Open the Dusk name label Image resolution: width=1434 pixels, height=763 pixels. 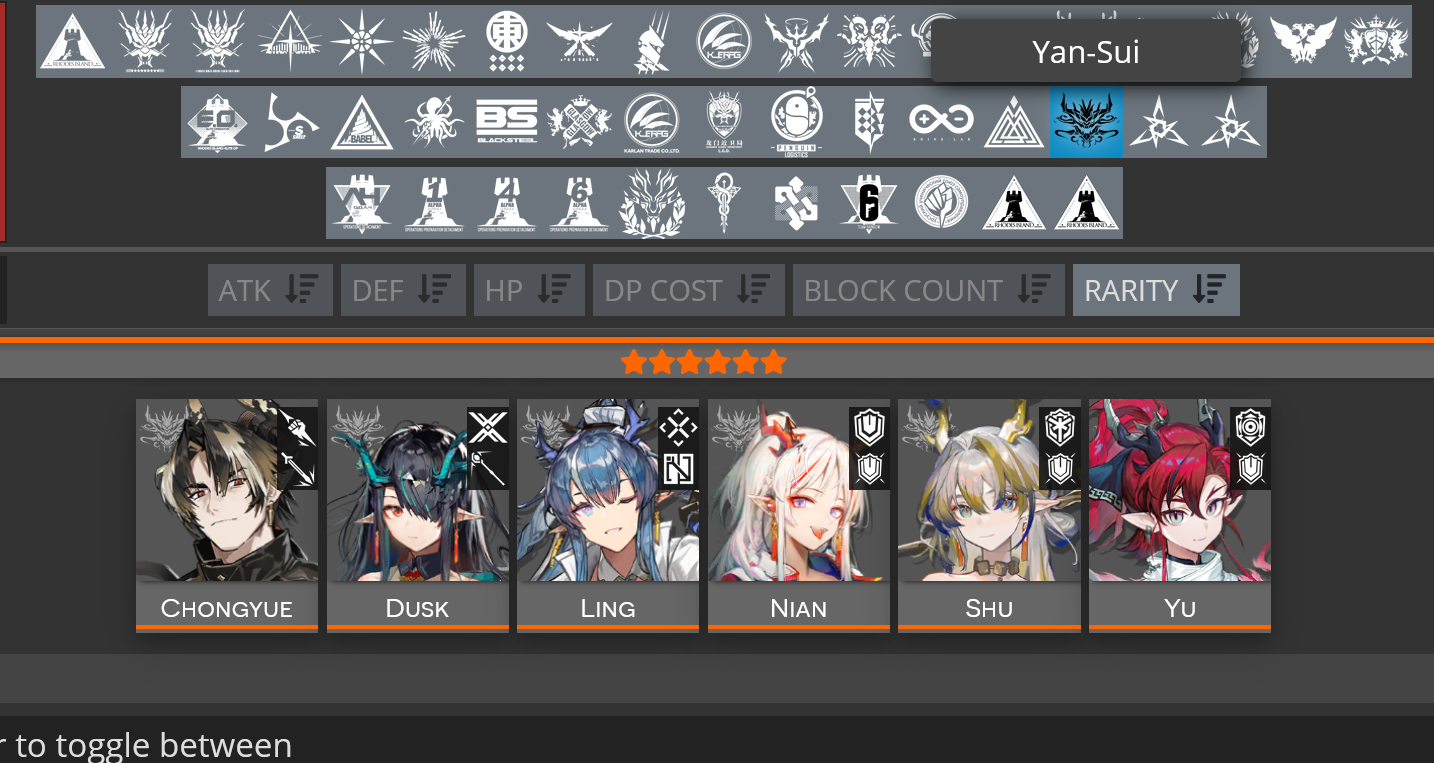click(x=418, y=607)
